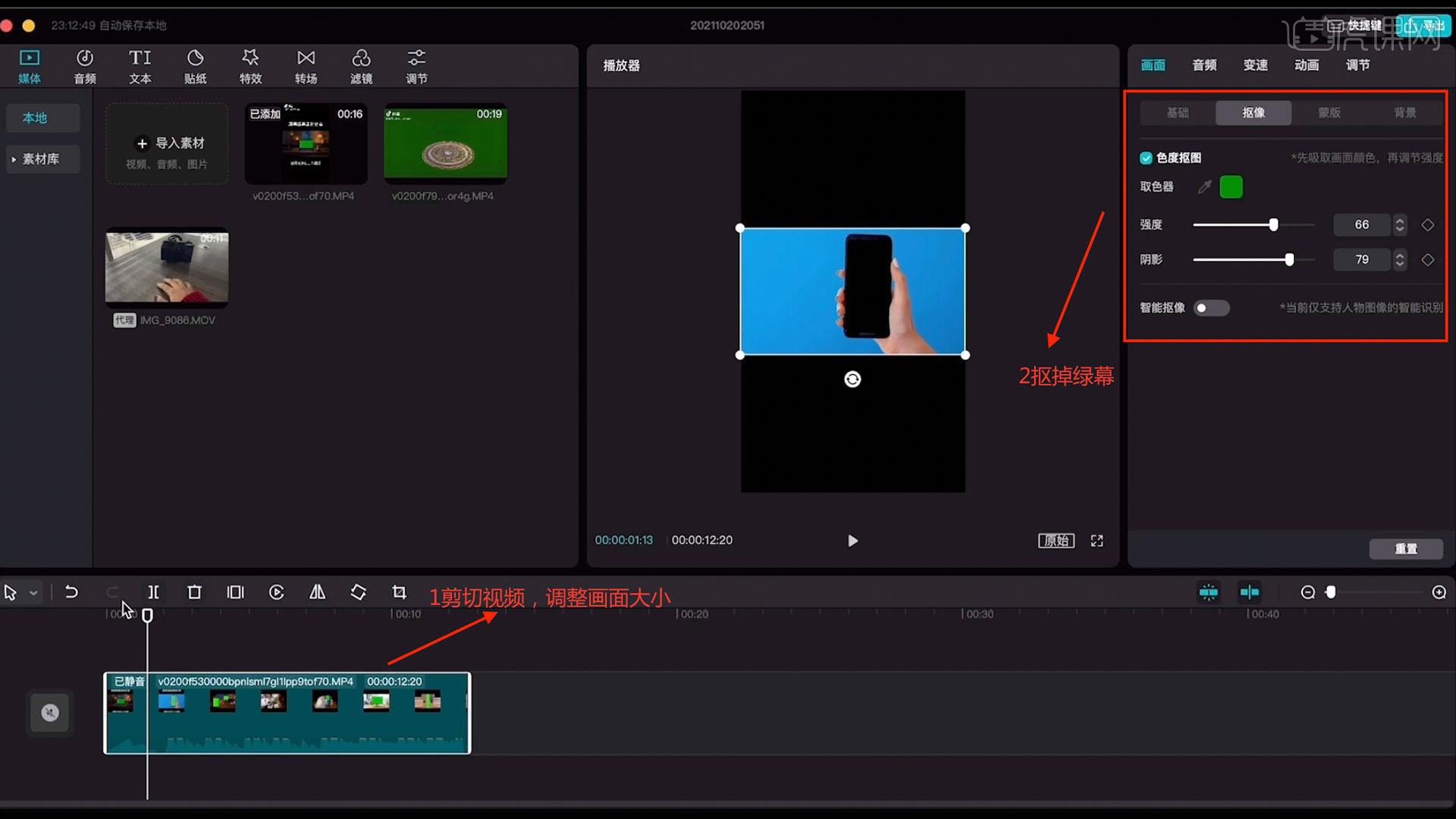
Task: Select the 抠像 cutout sub-tab
Action: 1254,113
